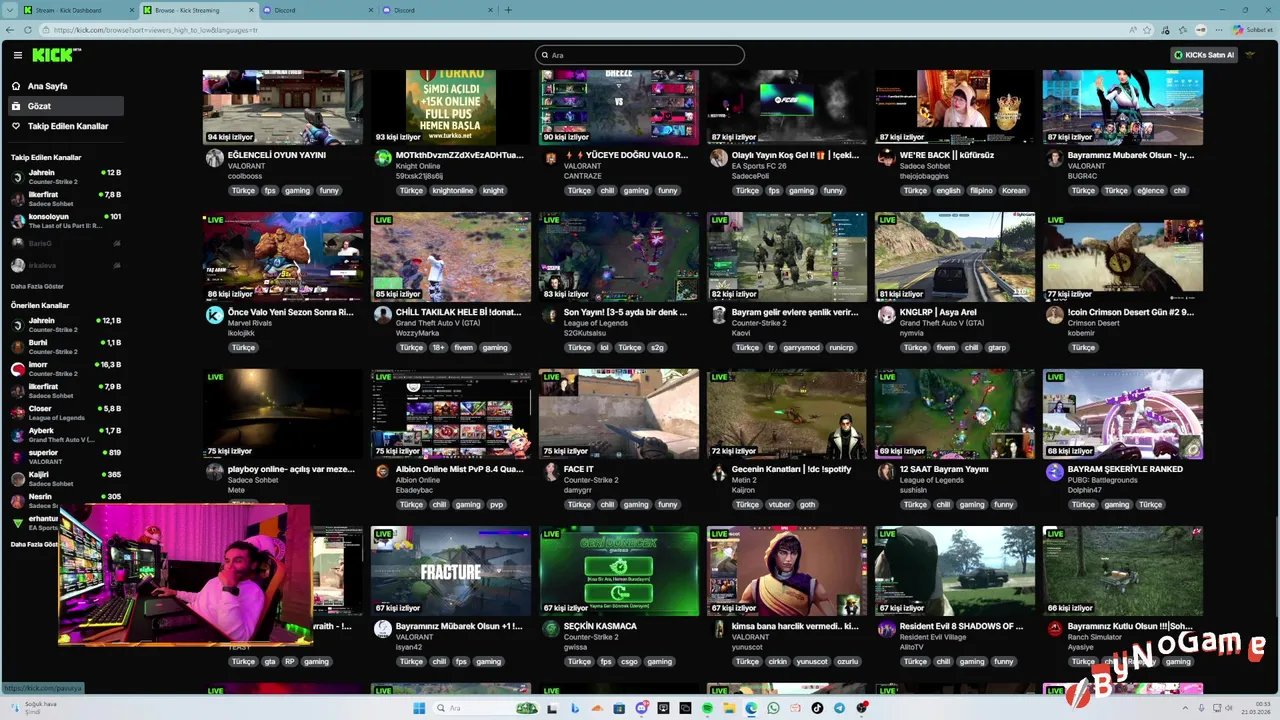
Task: Toggle the Kick sidebar hamburger menu
Action: pos(17,55)
